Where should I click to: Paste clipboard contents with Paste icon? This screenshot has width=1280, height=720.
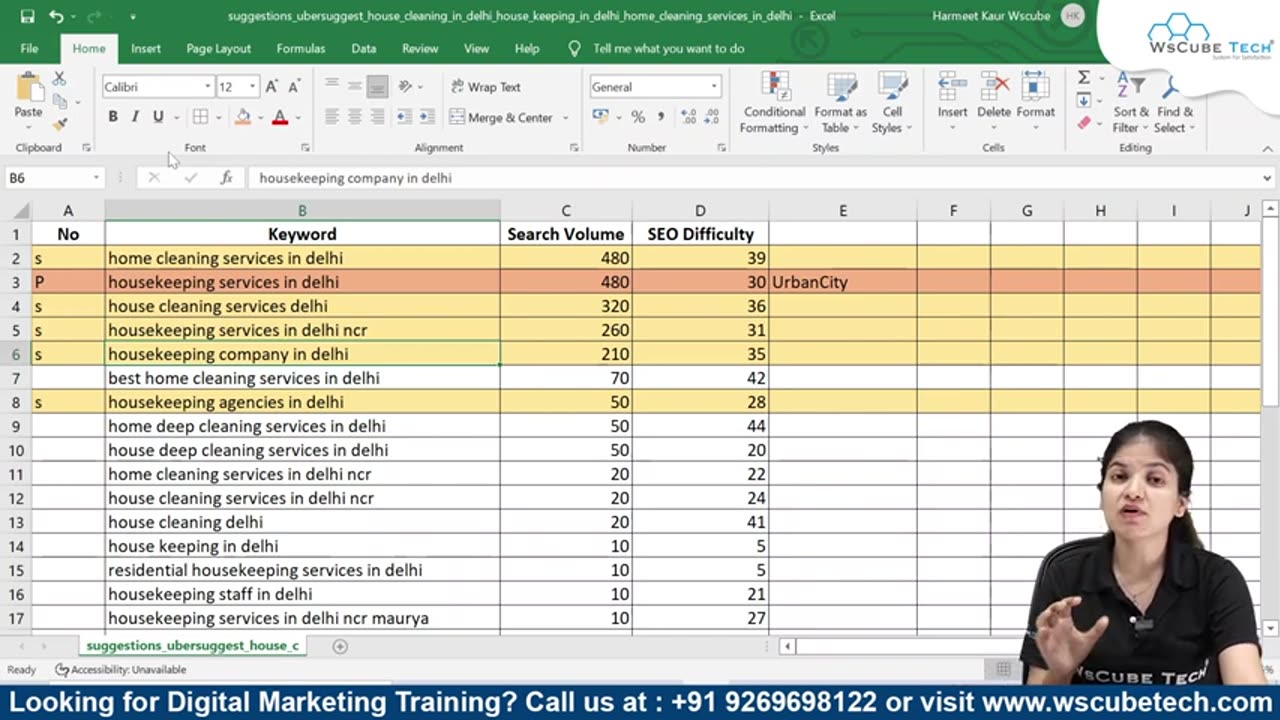(x=28, y=88)
